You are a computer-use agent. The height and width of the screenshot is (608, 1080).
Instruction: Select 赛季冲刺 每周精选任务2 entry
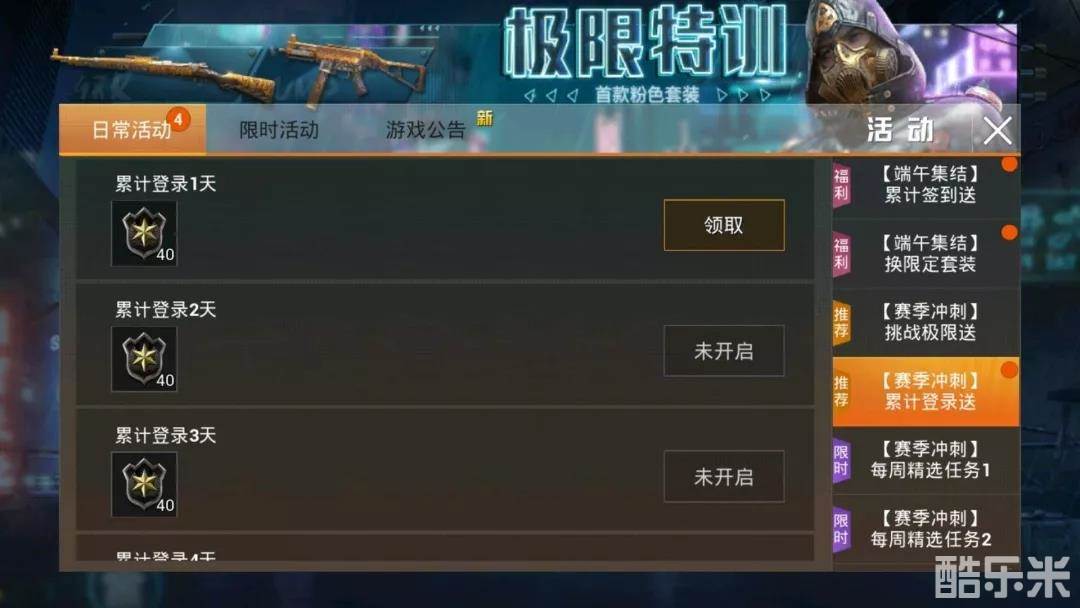point(926,529)
